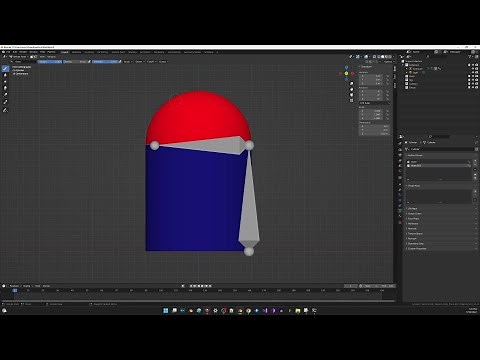The width and height of the screenshot is (480, 360).
Task: Switch to solid viewport shading
Action: tap(383, 57)
